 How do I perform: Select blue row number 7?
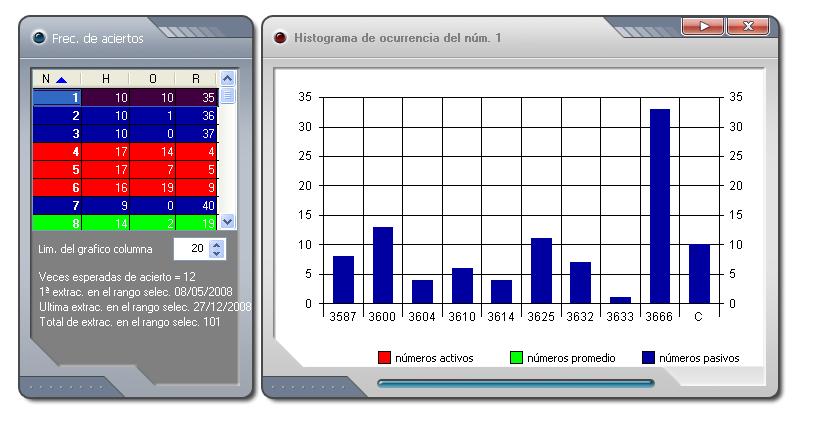coord(125,205)
